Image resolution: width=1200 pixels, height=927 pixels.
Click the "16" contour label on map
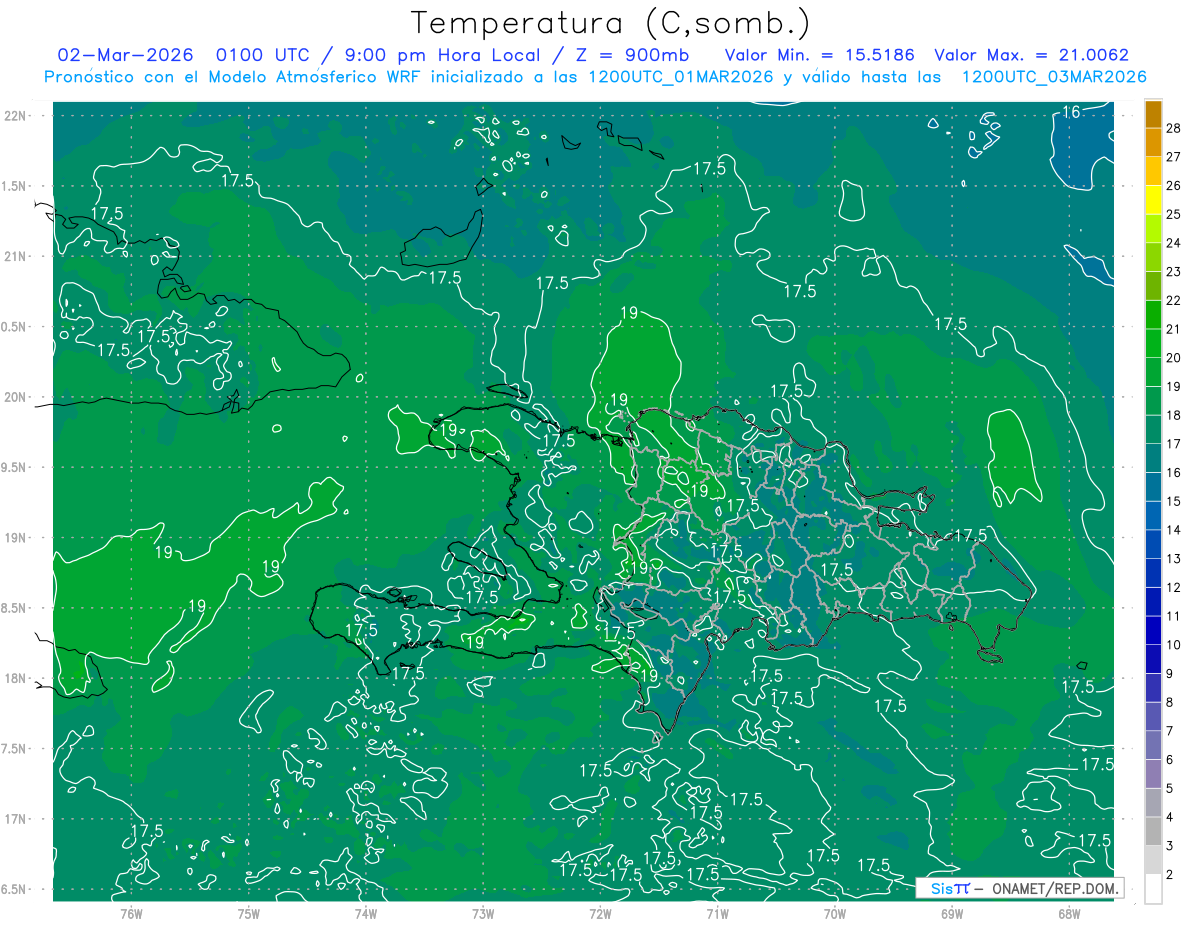(1071, 111)
